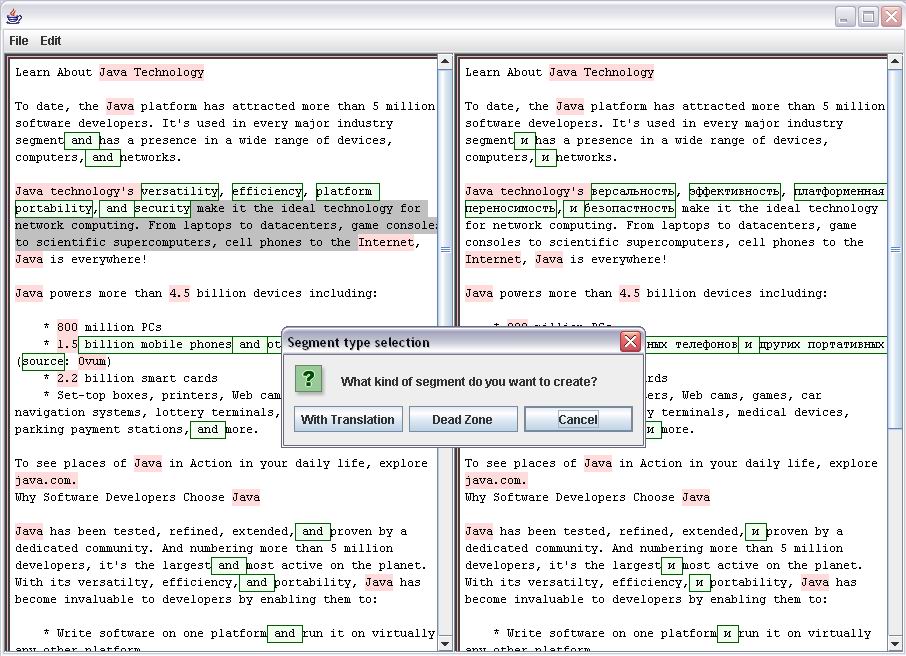The height and width of the screenshot is (656, 906).
Task: Click boxed "and" before "most active" in left pane
Action: click(229, 565)
